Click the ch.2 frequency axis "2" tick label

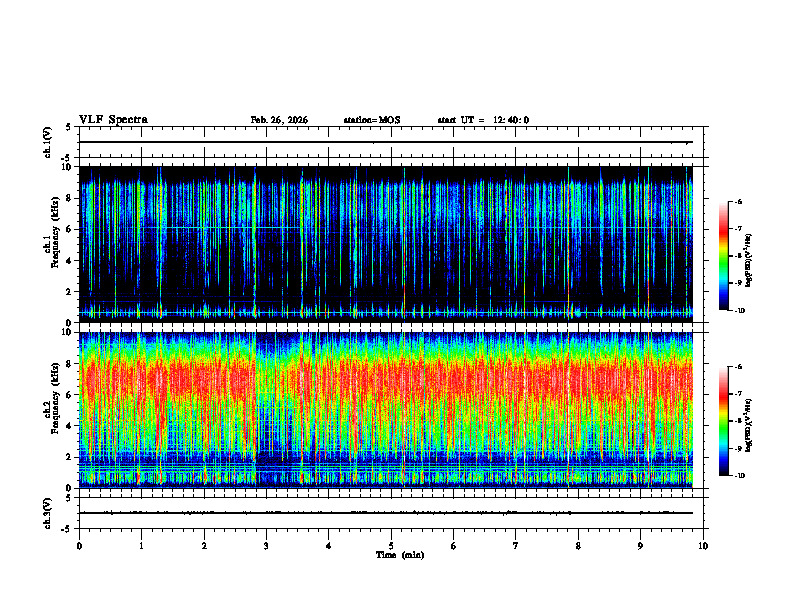pos(70,457)
